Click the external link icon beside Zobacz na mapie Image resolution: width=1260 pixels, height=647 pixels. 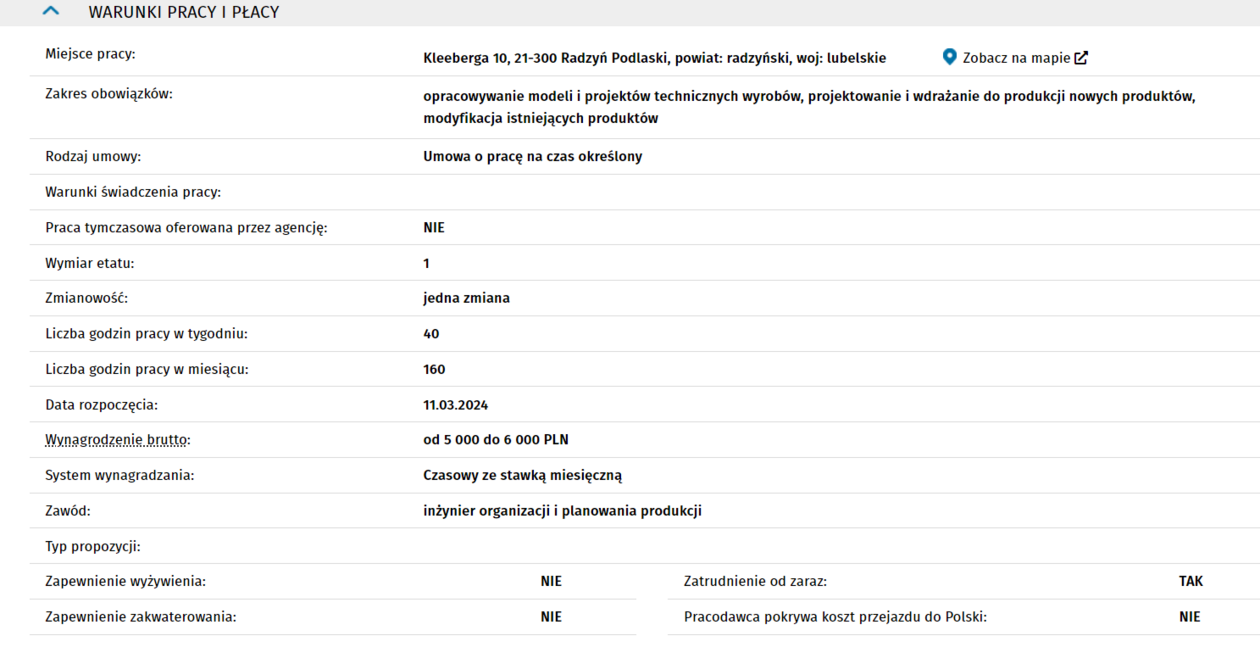coord(1081,58)
